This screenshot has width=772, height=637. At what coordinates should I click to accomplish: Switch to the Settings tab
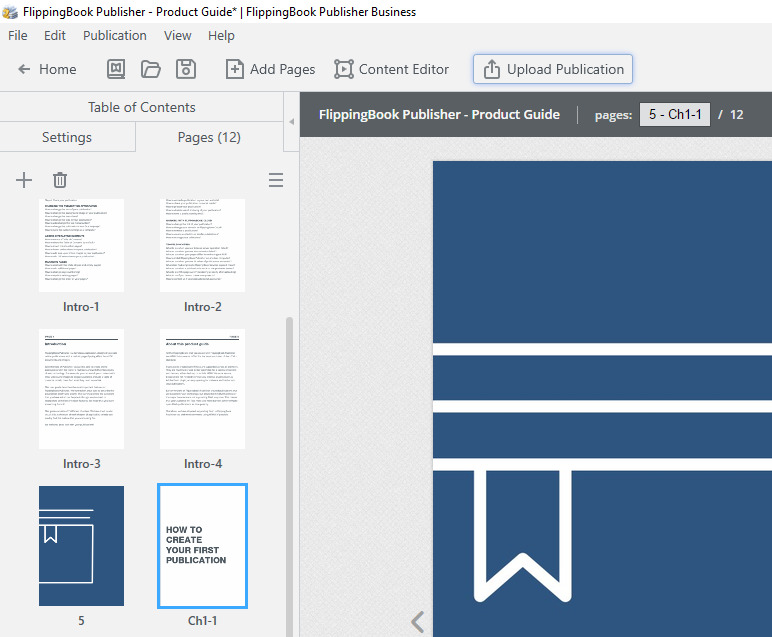point(67,137)
